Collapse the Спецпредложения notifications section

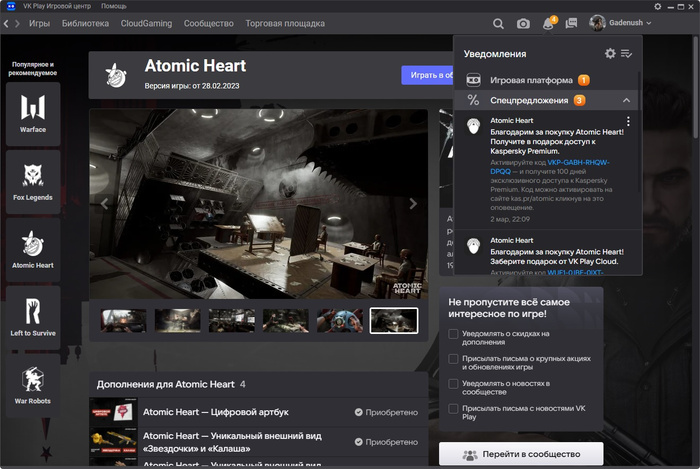[x=626, y=100]
